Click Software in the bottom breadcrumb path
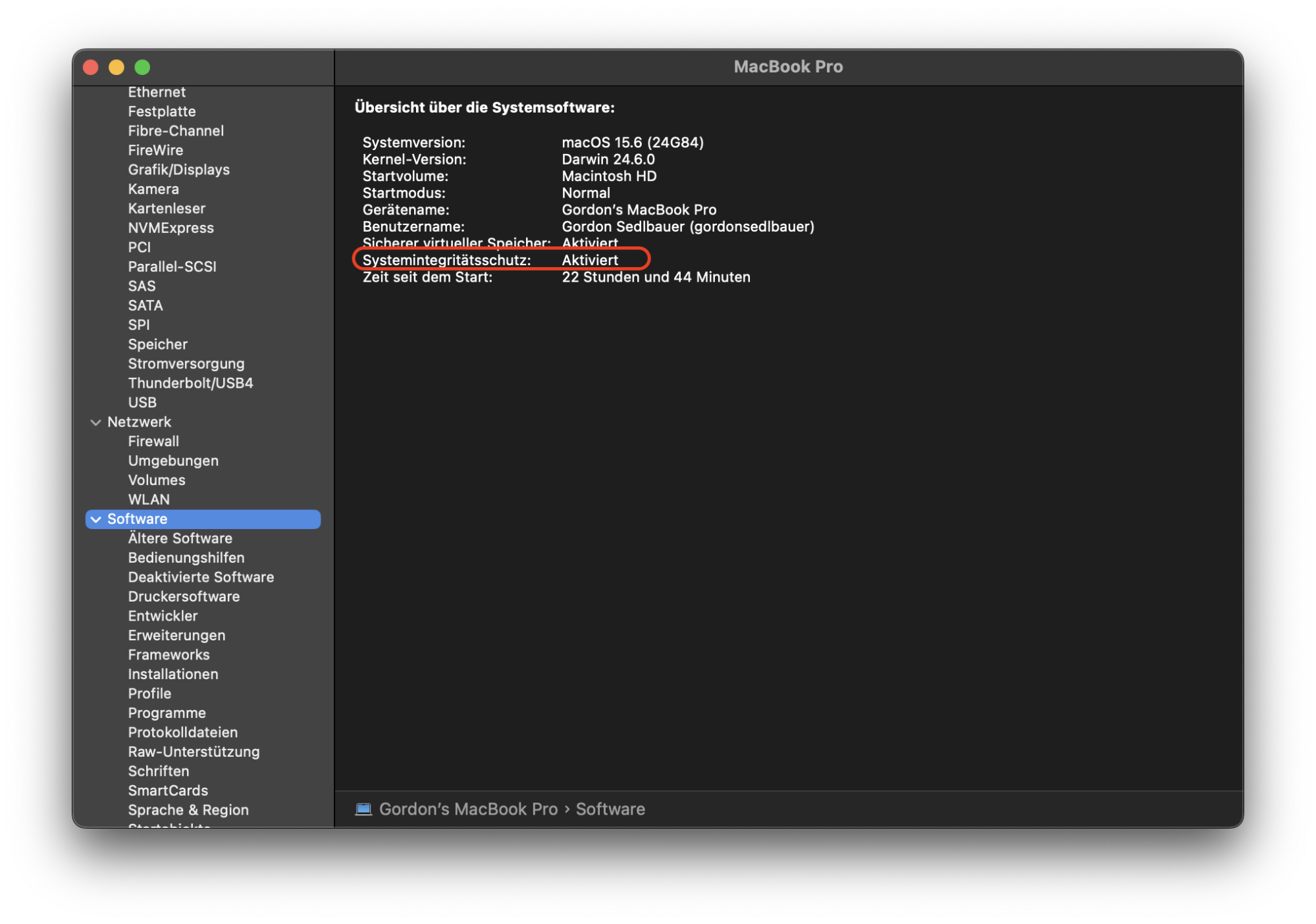This screenshot has width=1316, height=924. click(x=610, y=809)
